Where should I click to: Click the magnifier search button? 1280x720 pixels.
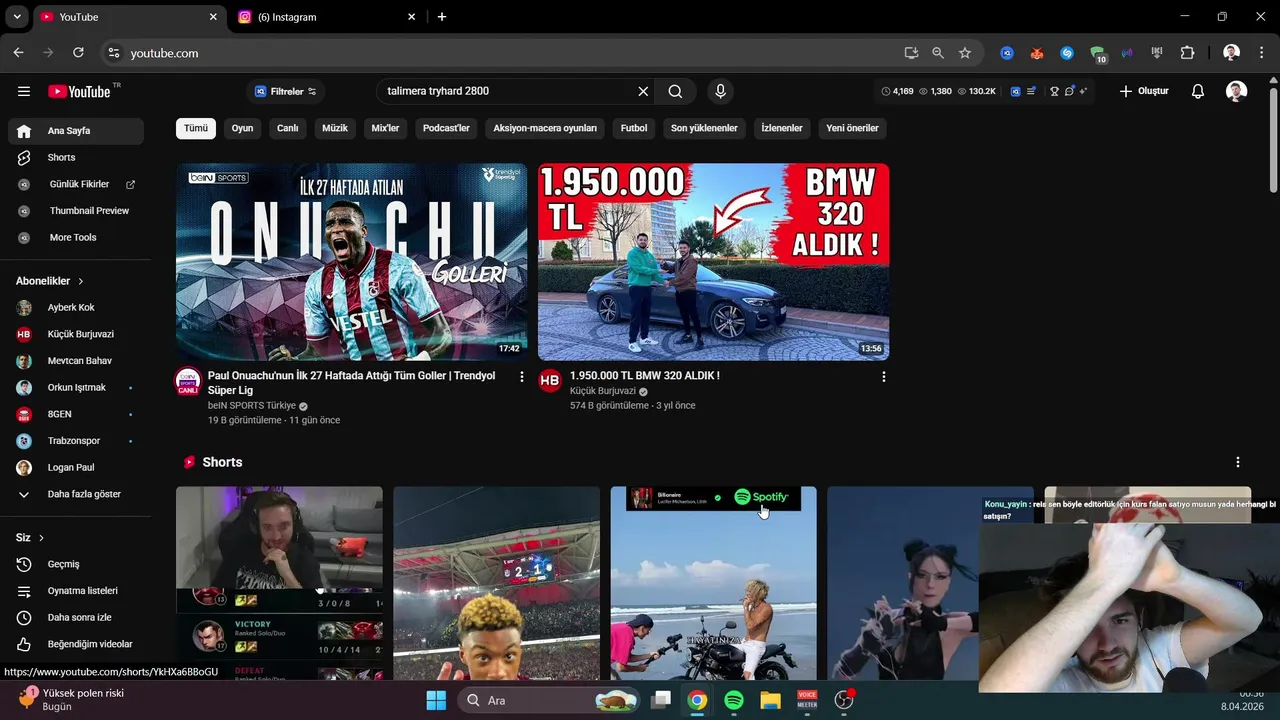pyautogui.click(x=675, y=91)
